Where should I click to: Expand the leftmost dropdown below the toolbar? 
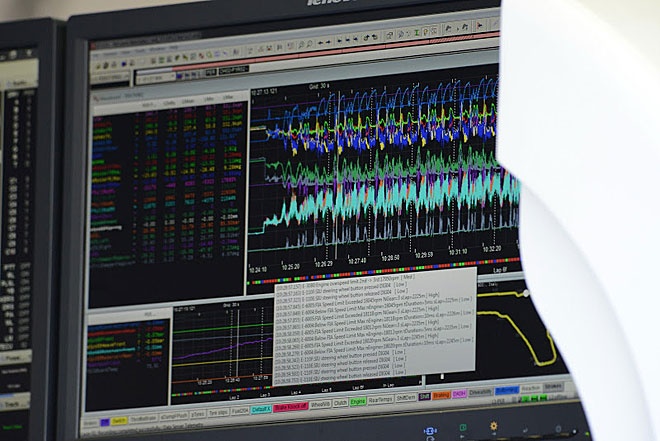coord(111,77)
